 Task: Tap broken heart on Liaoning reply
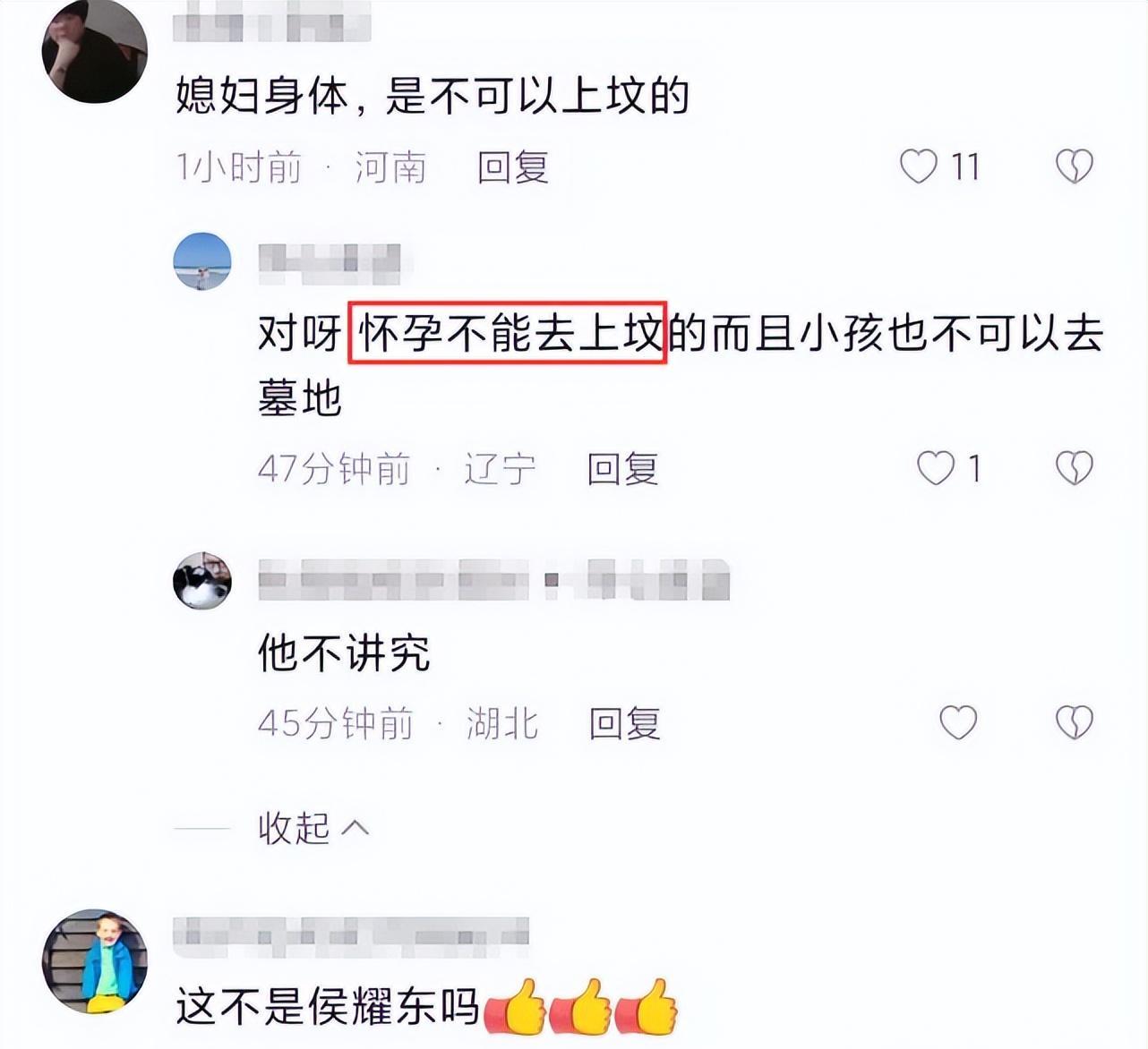tap(1074, 468)
